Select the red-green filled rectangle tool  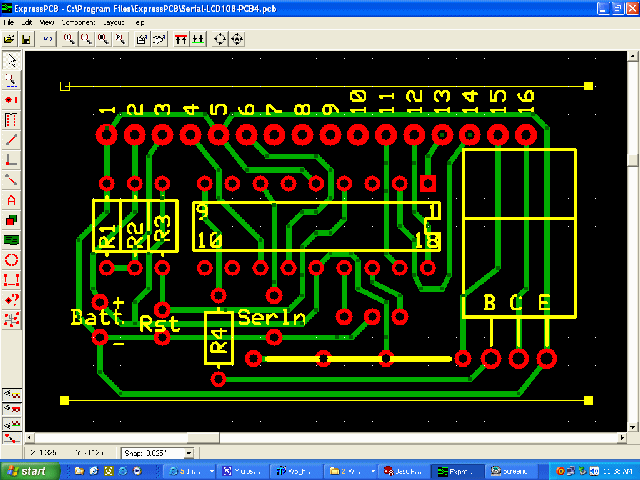[x=11, y=220]
